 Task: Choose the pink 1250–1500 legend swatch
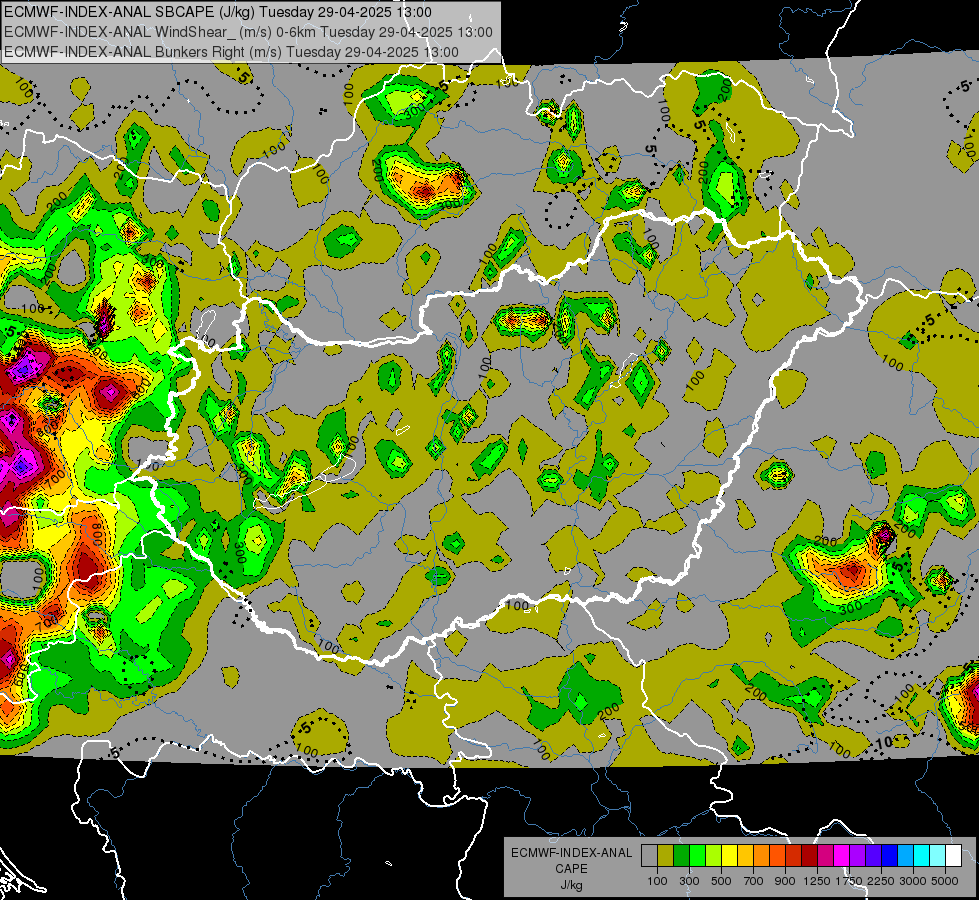pos(825,855)
